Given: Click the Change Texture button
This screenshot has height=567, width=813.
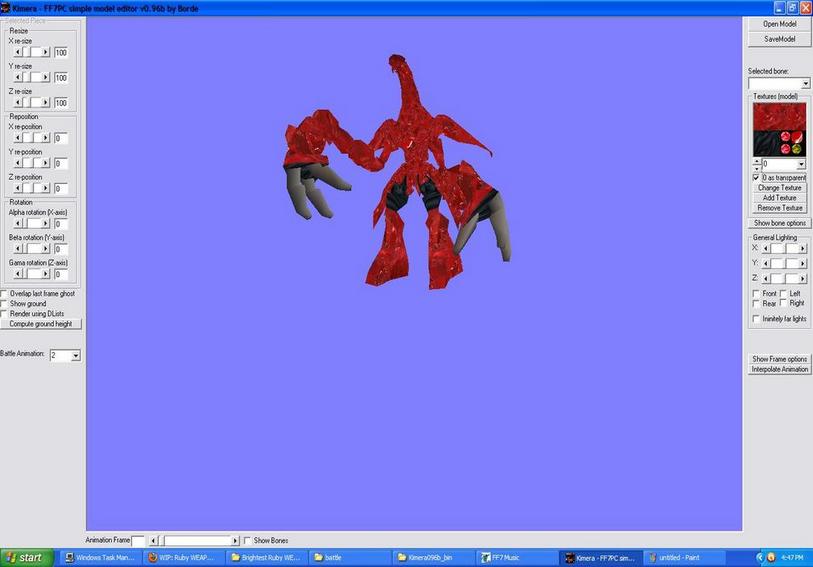Looking at the screenshot, I should pyautogui.click(x=779, y=188).
